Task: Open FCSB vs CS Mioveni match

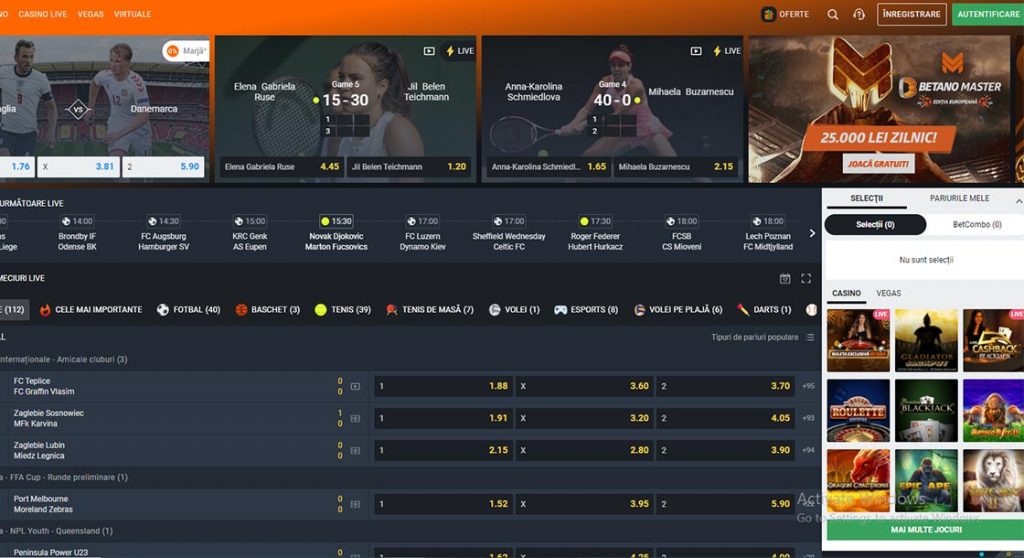Action: click(681, 234)
